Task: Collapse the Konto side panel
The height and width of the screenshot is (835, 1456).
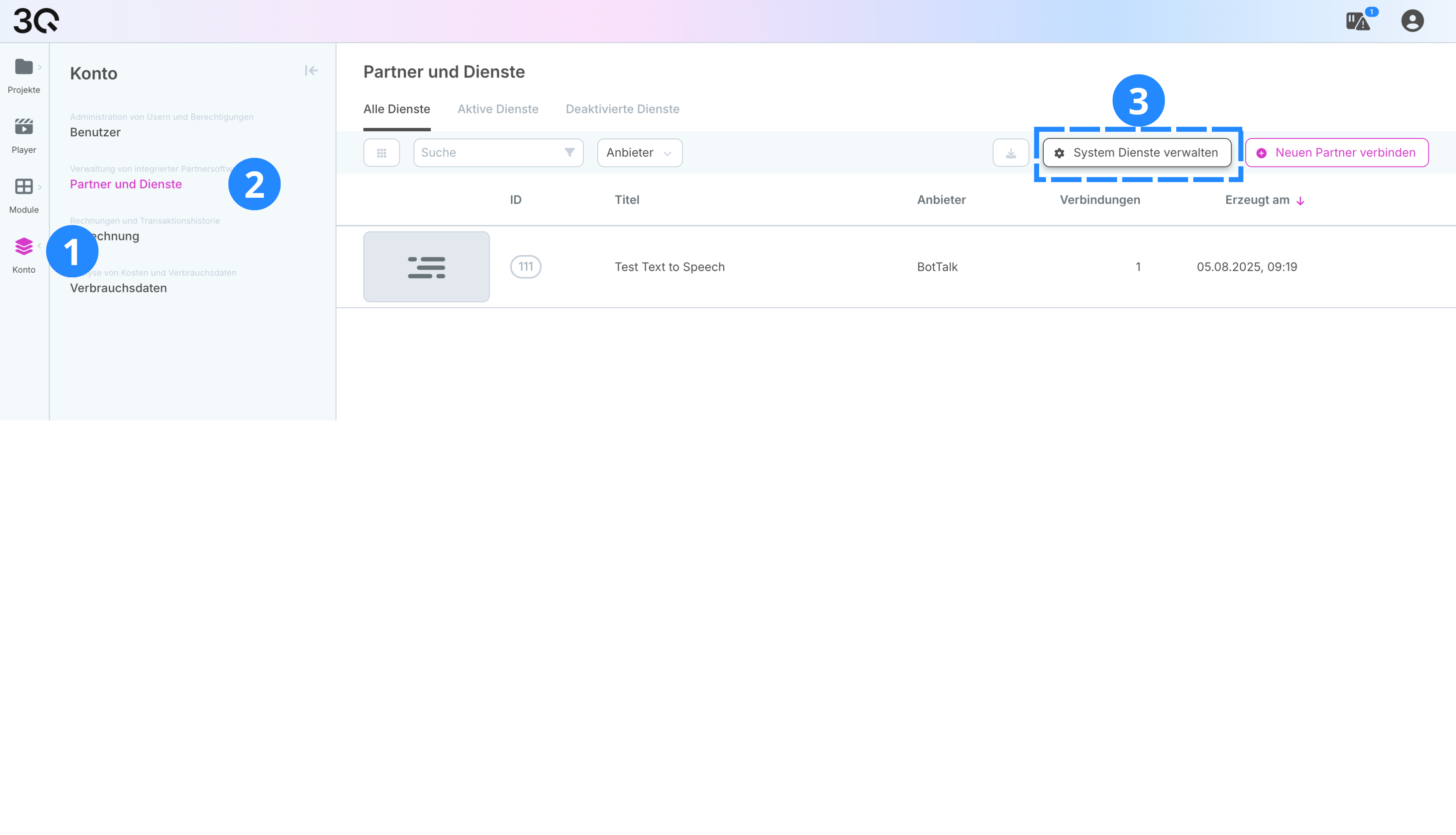Action: [x=311, y=71]
